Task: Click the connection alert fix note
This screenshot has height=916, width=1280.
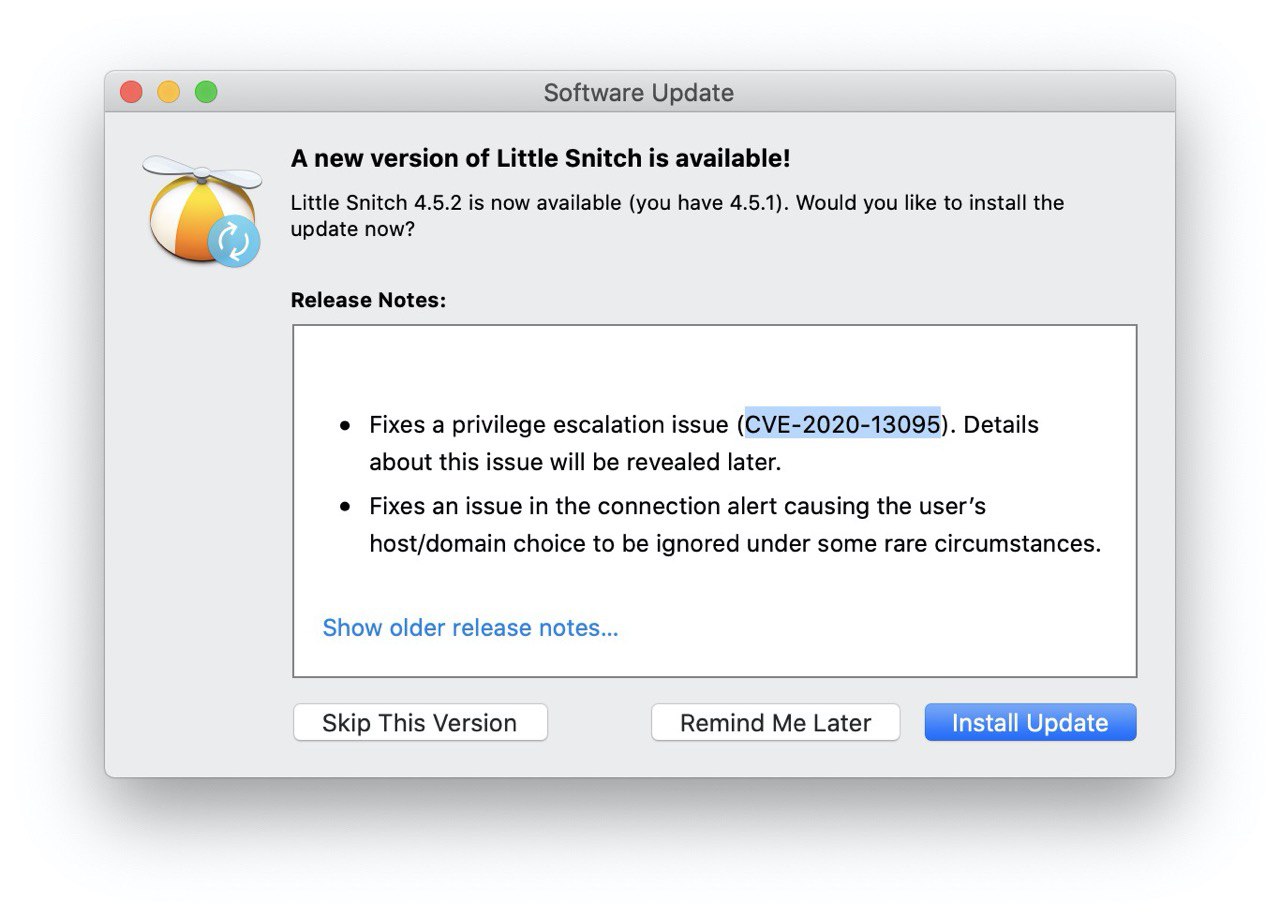Action: [735, 525]
